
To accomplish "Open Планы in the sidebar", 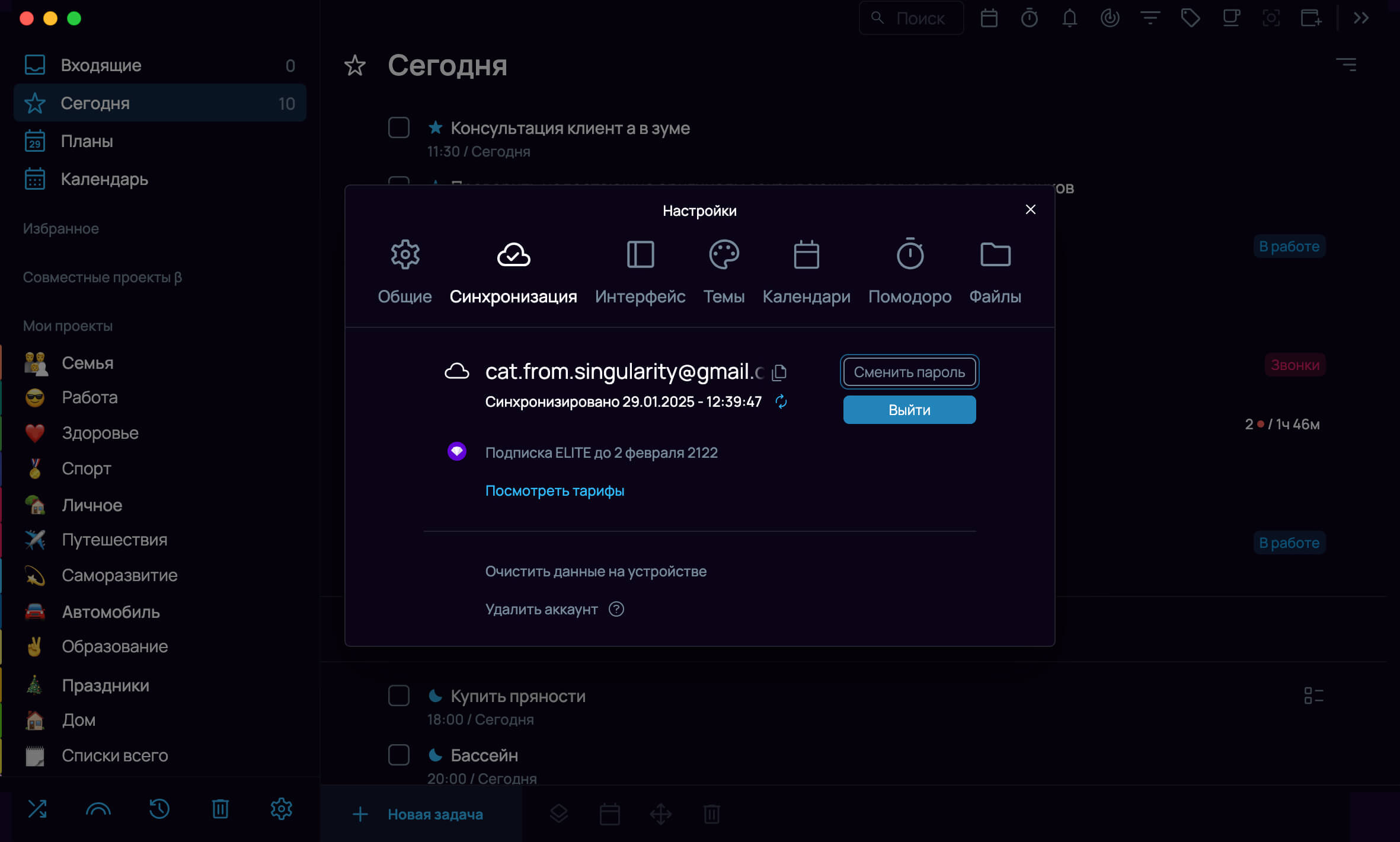I will pyautogui.click(x=159, y=141).
